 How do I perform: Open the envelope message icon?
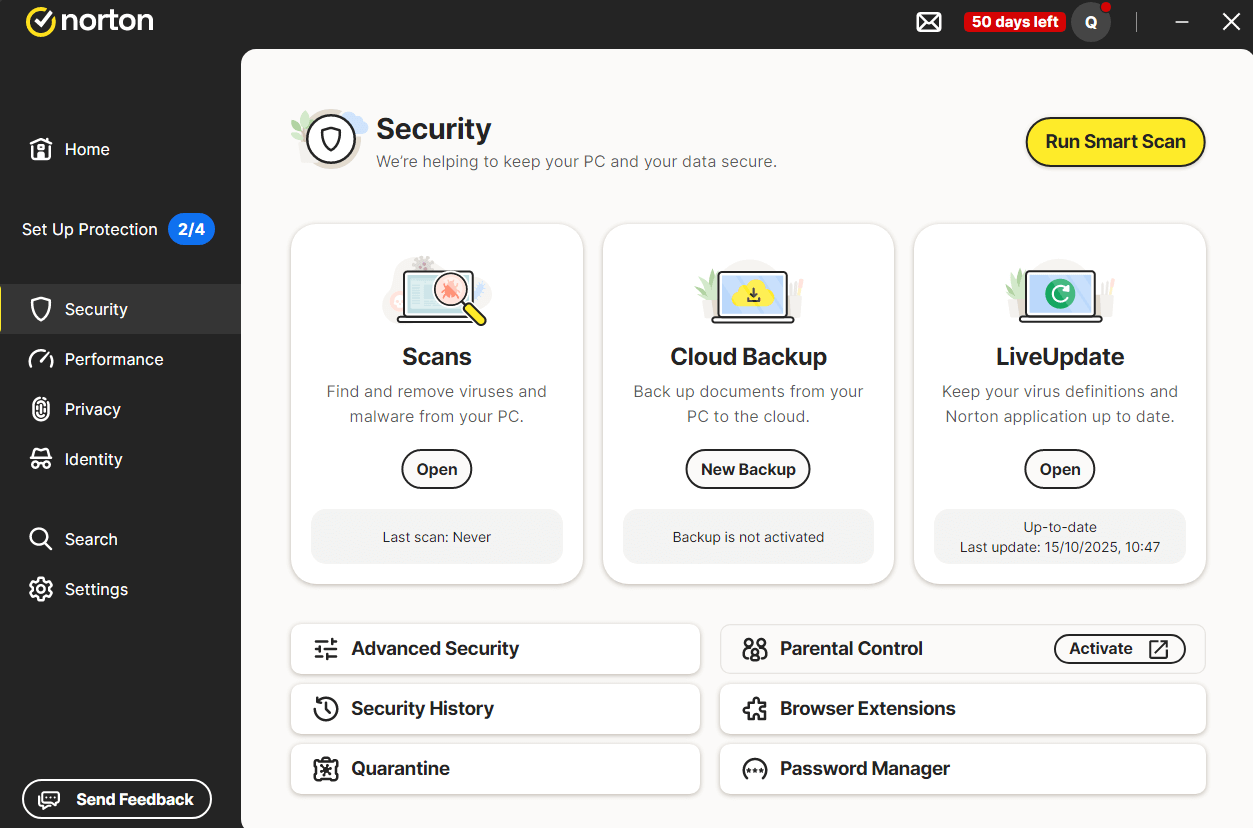928,21
